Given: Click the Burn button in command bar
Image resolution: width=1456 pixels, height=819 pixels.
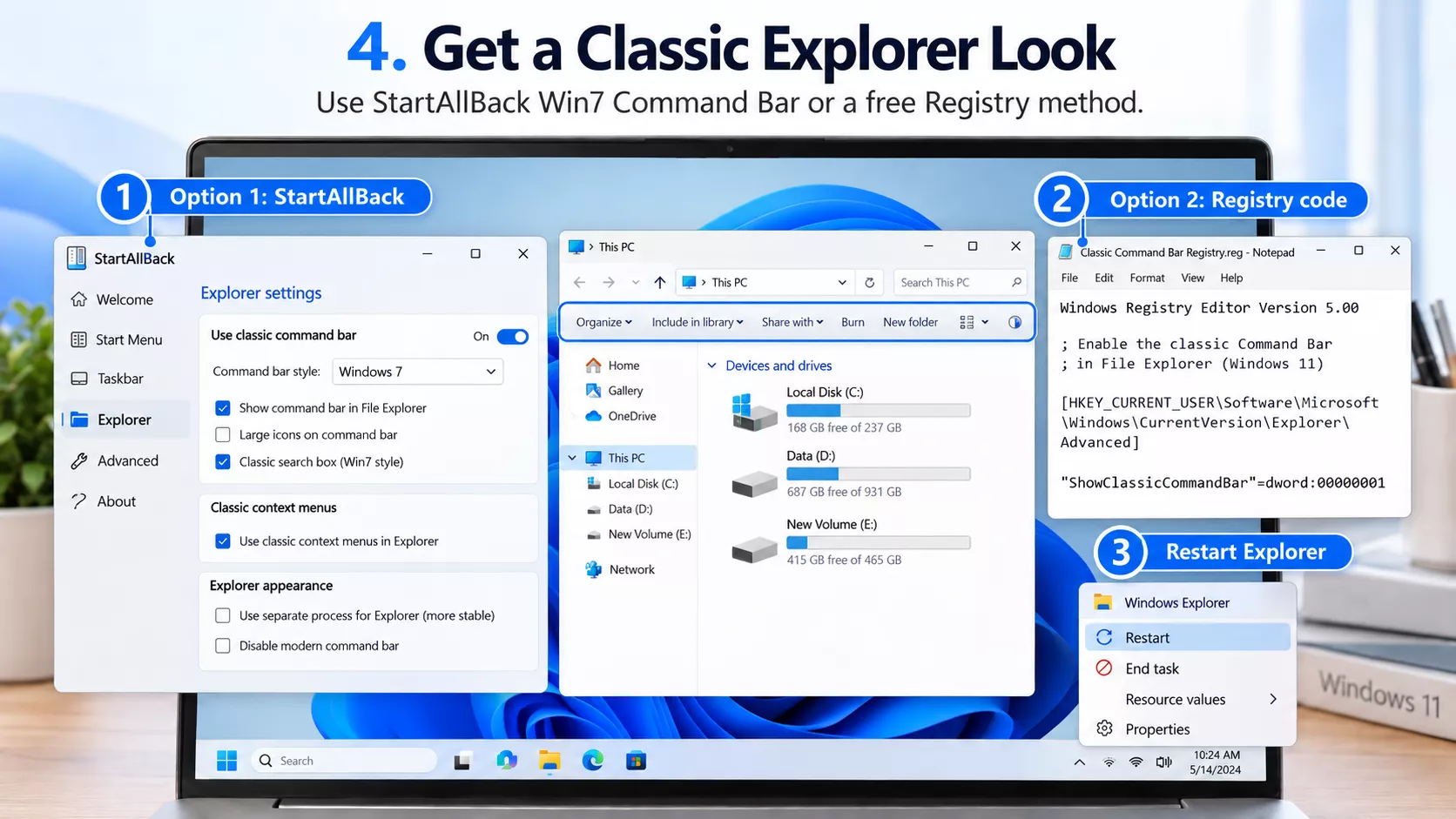Looking at the screenshot, I should tap(853, 322).
